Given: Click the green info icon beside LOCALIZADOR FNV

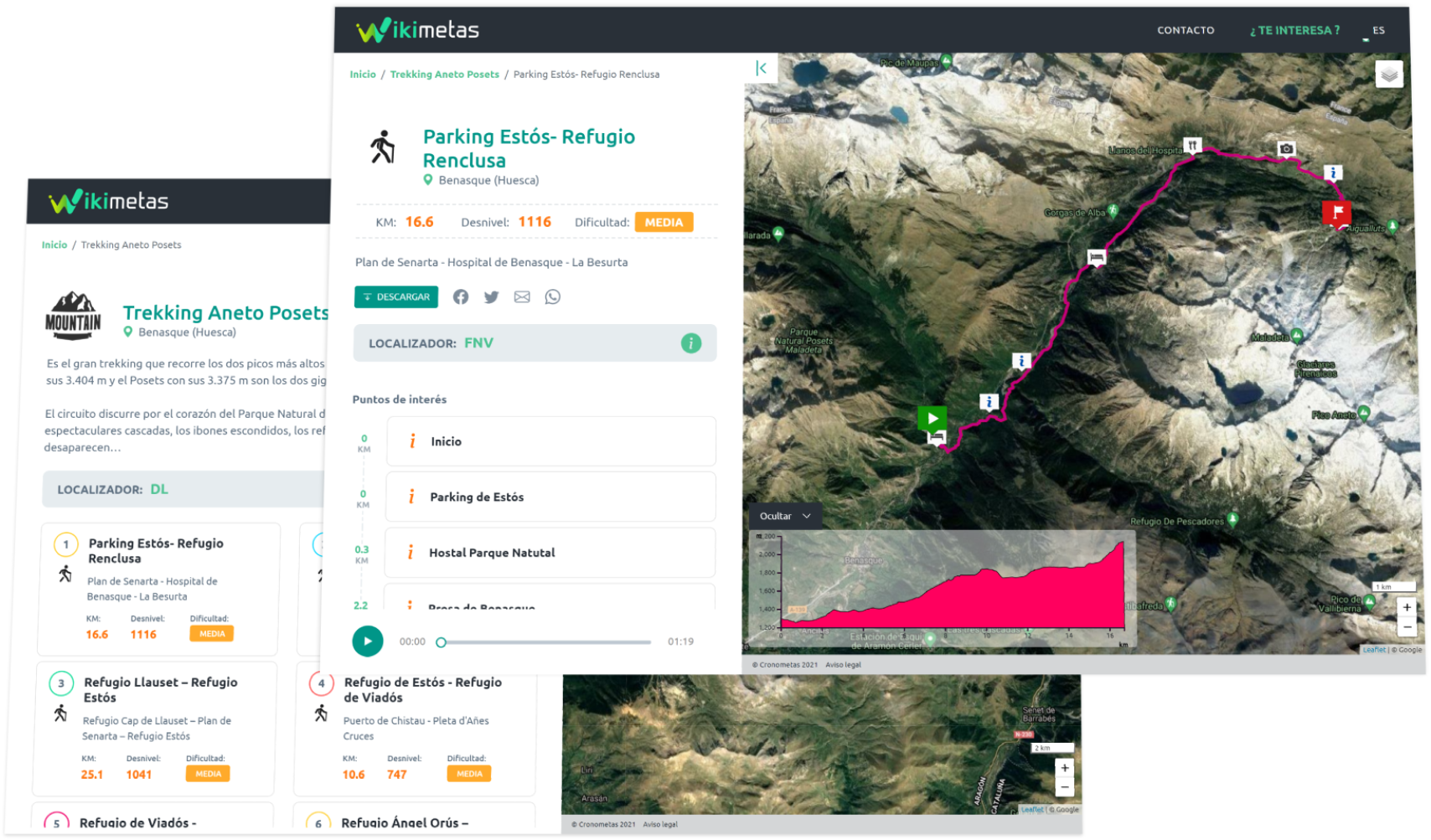Looking at the screenshot, I should 691,343.
